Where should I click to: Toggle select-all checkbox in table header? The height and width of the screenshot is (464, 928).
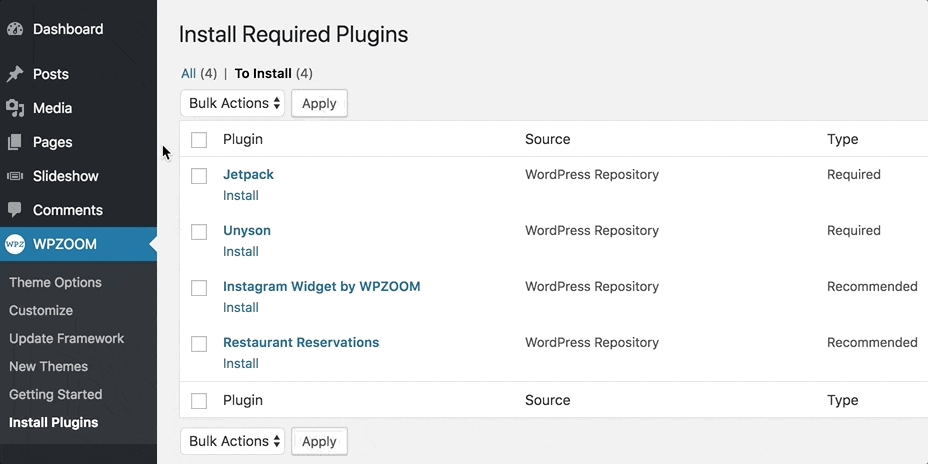(199, 140)
